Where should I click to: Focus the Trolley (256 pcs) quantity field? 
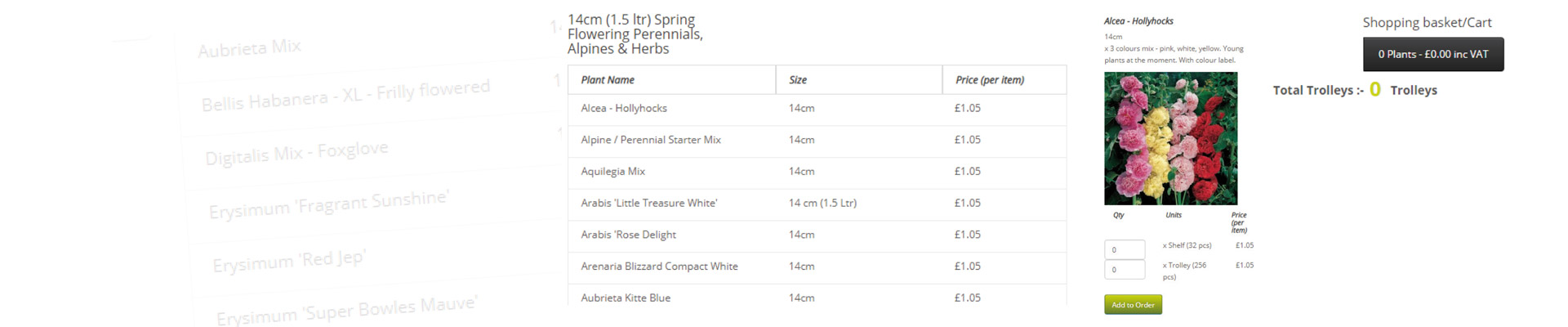tap(1125, 270)
